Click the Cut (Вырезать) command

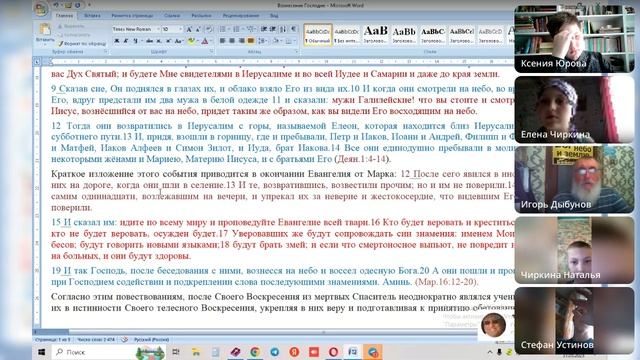tap(72, 26)
